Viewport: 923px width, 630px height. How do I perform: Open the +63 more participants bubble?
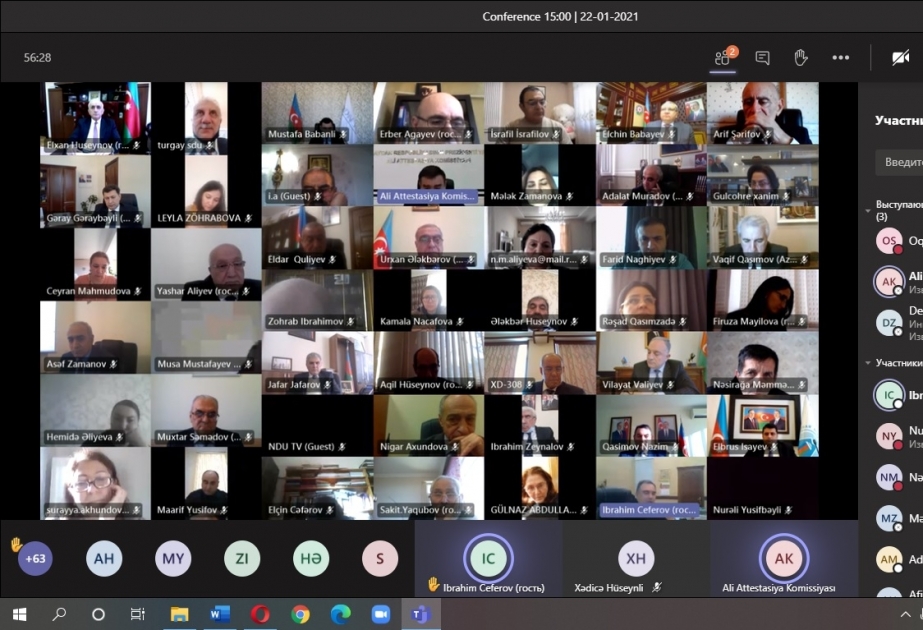[x=35, y=558]
